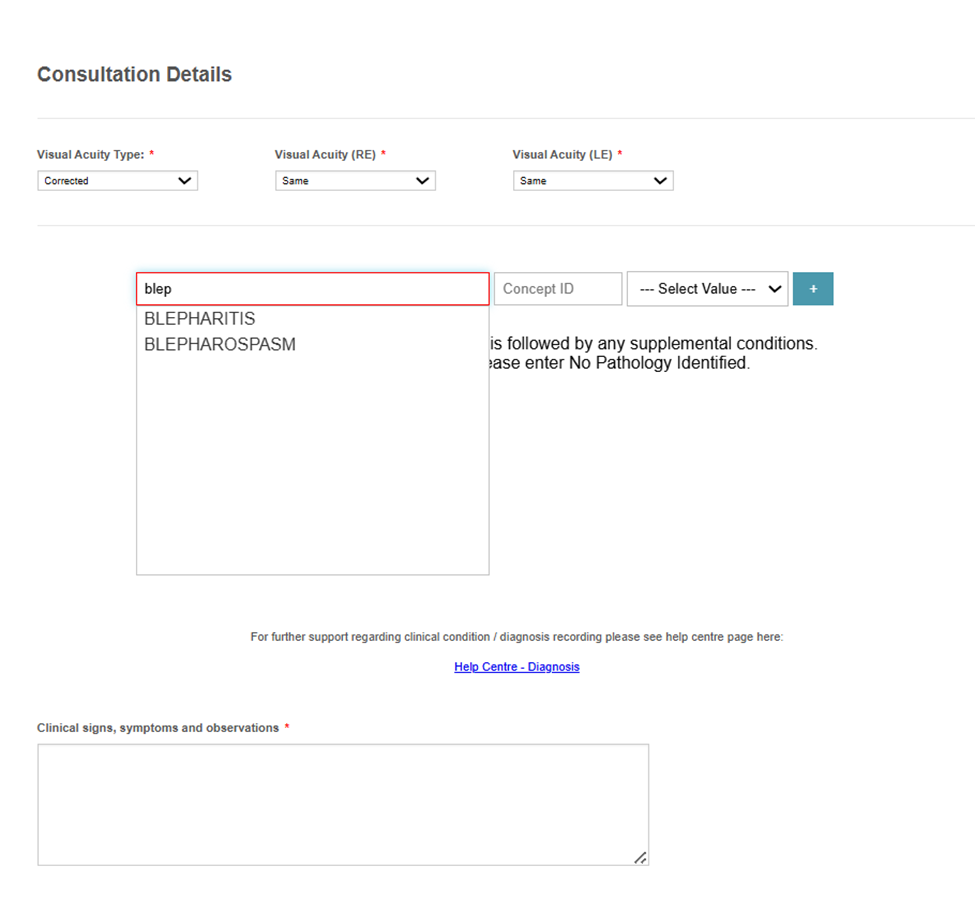975x898 pixels.
Task: Expand the Select Value dropdown
Action: pos(708,289)
